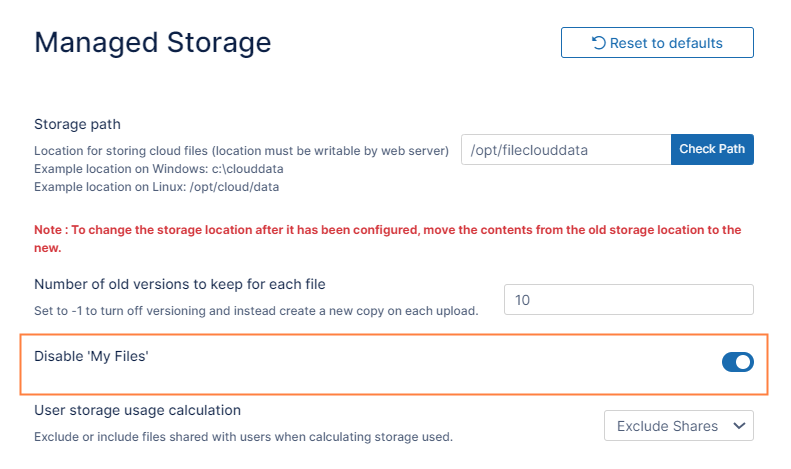Click the chevron arrow on Exclude Shares
This screenshot has width=791, height=469.
coord(739,426)
